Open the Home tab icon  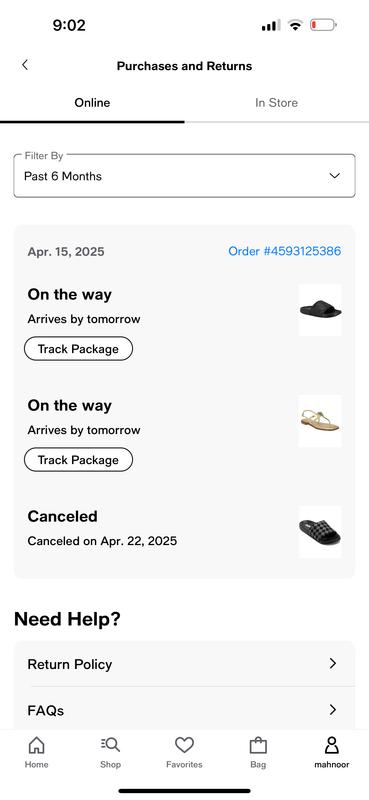[x=36, y=745]
